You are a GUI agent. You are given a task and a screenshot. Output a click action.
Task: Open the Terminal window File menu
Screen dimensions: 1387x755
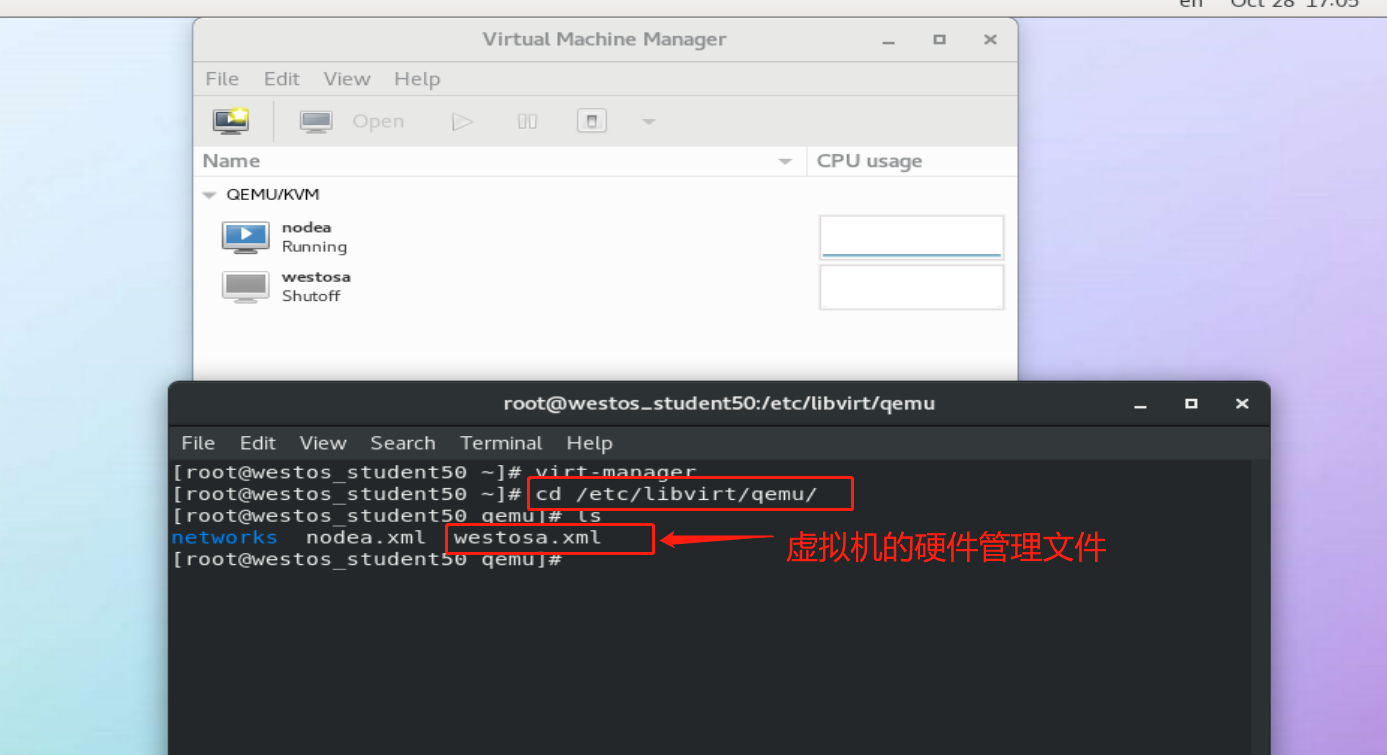tap(198, 443)
